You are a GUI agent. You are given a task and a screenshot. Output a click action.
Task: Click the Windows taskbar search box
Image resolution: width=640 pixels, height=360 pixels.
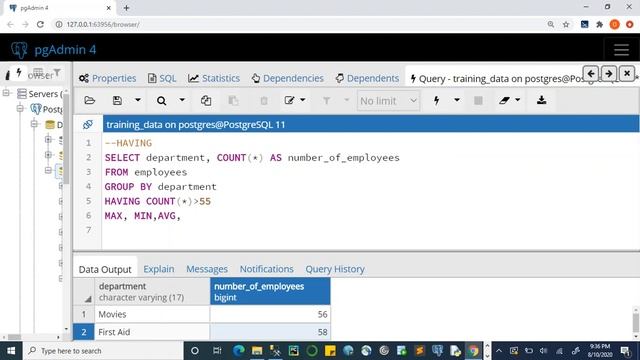pyautogui.click(x=103, y=351)
